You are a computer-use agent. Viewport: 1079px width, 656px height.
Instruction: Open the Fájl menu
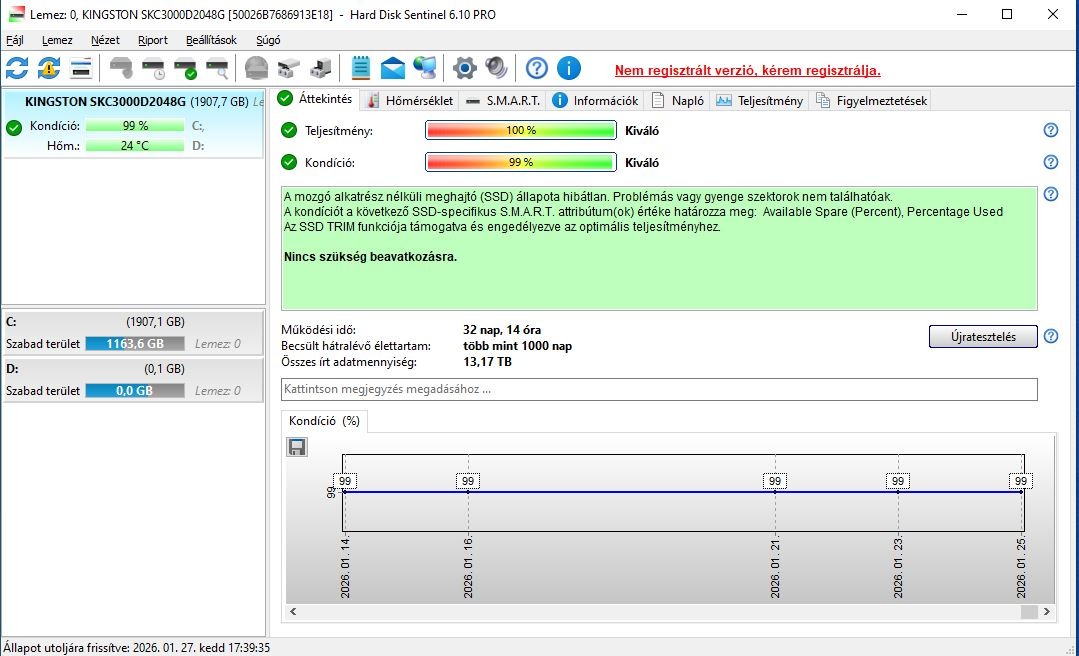[x=14, y=40]
